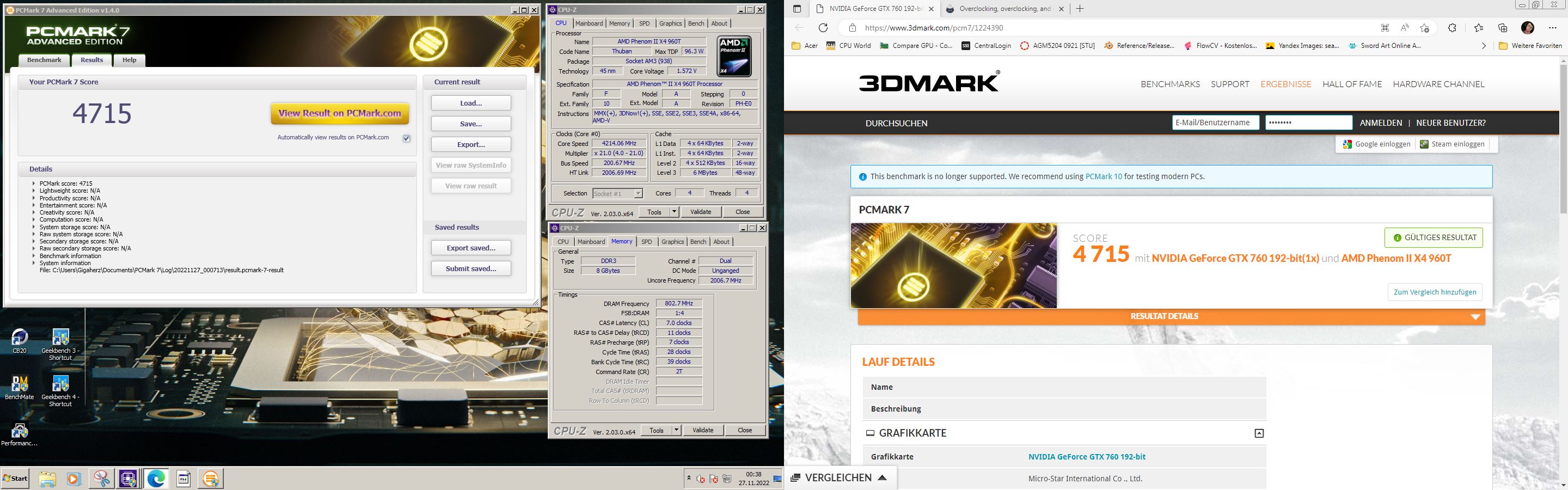Screen dimensions: 1568x490
Task: View site info lock icon in address bar
Action: [853, 28]
